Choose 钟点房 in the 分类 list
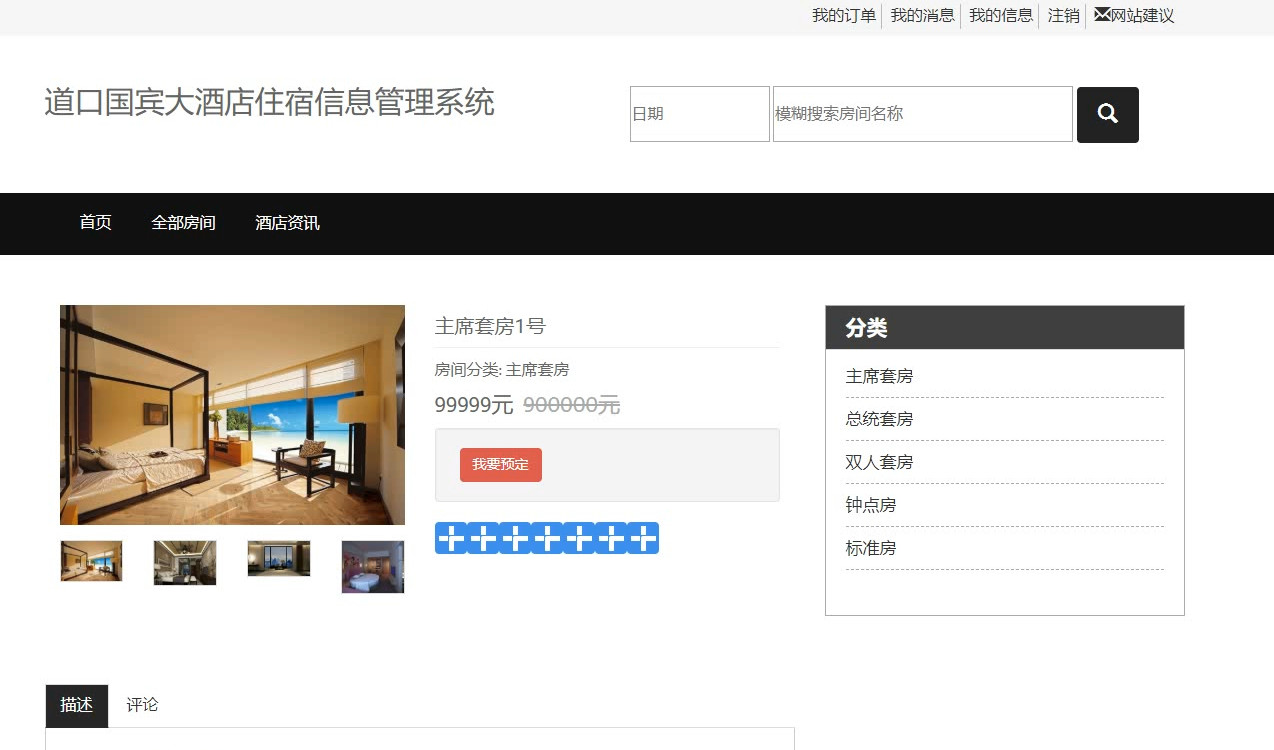This screenshot has width=1274, height=750. (871, 505)
